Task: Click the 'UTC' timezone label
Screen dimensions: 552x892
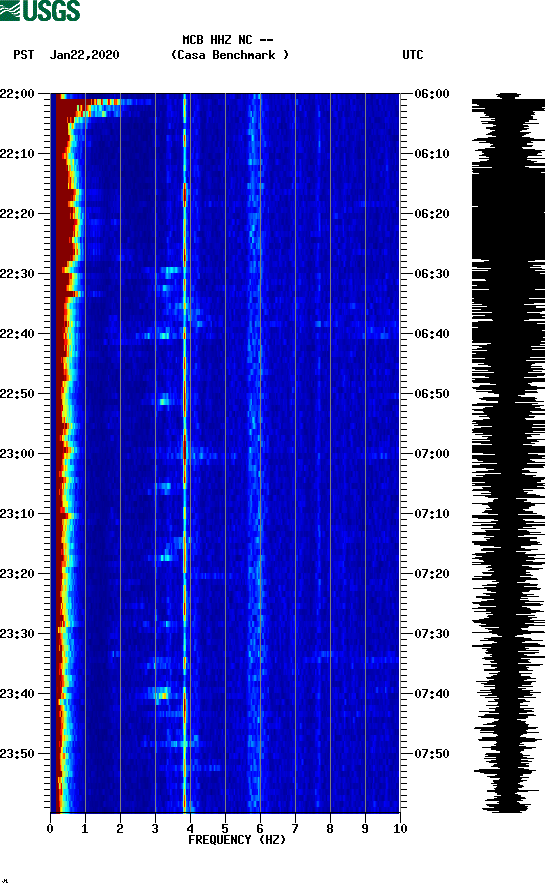Action: coord(413,55)
